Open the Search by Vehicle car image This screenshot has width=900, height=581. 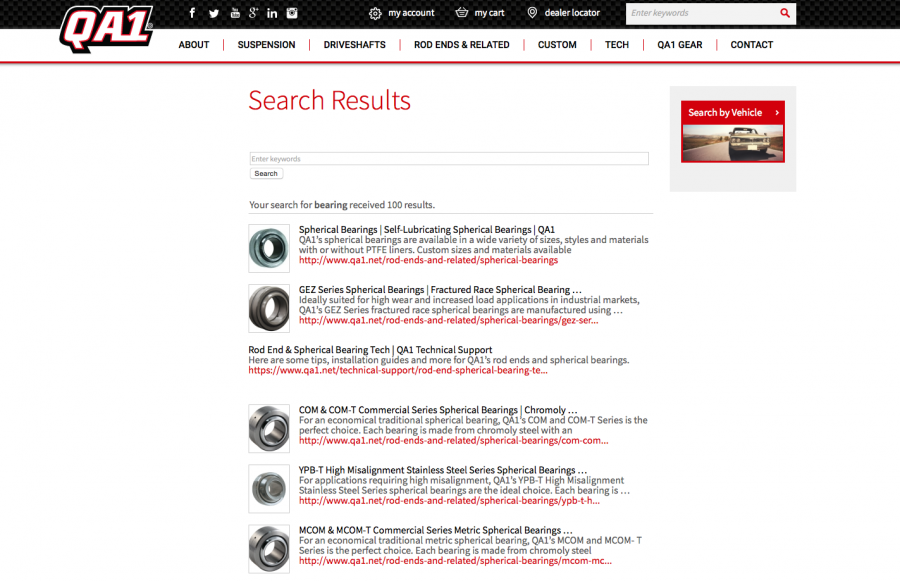point(732,143)
